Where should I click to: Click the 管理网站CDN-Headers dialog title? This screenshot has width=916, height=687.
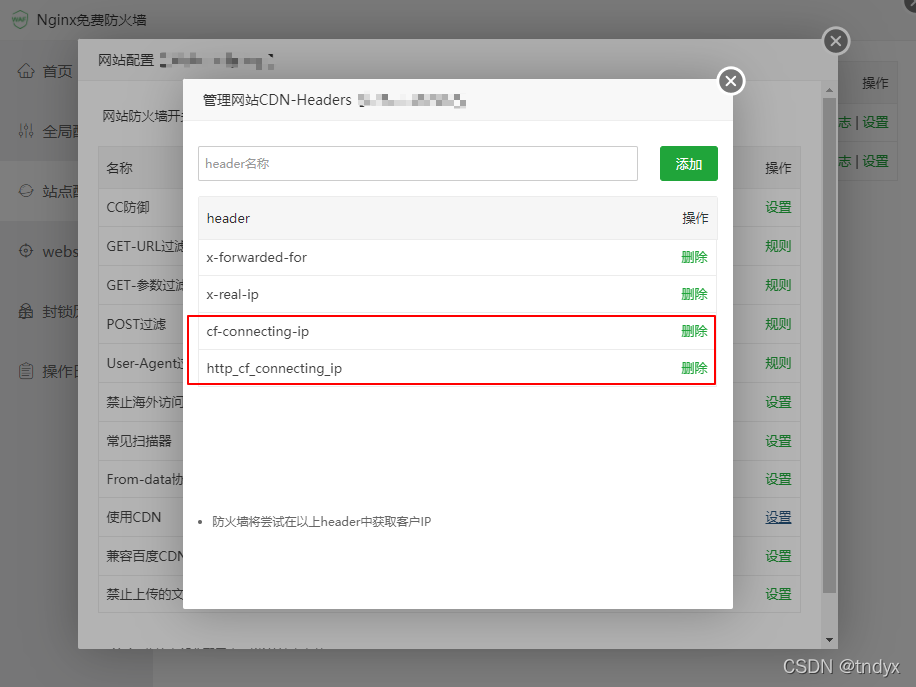277,100
